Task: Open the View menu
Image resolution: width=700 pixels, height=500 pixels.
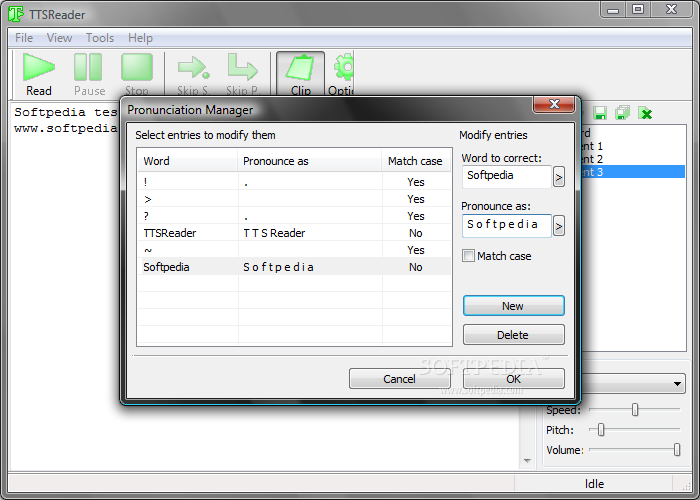Action: (x=59, y=38)
